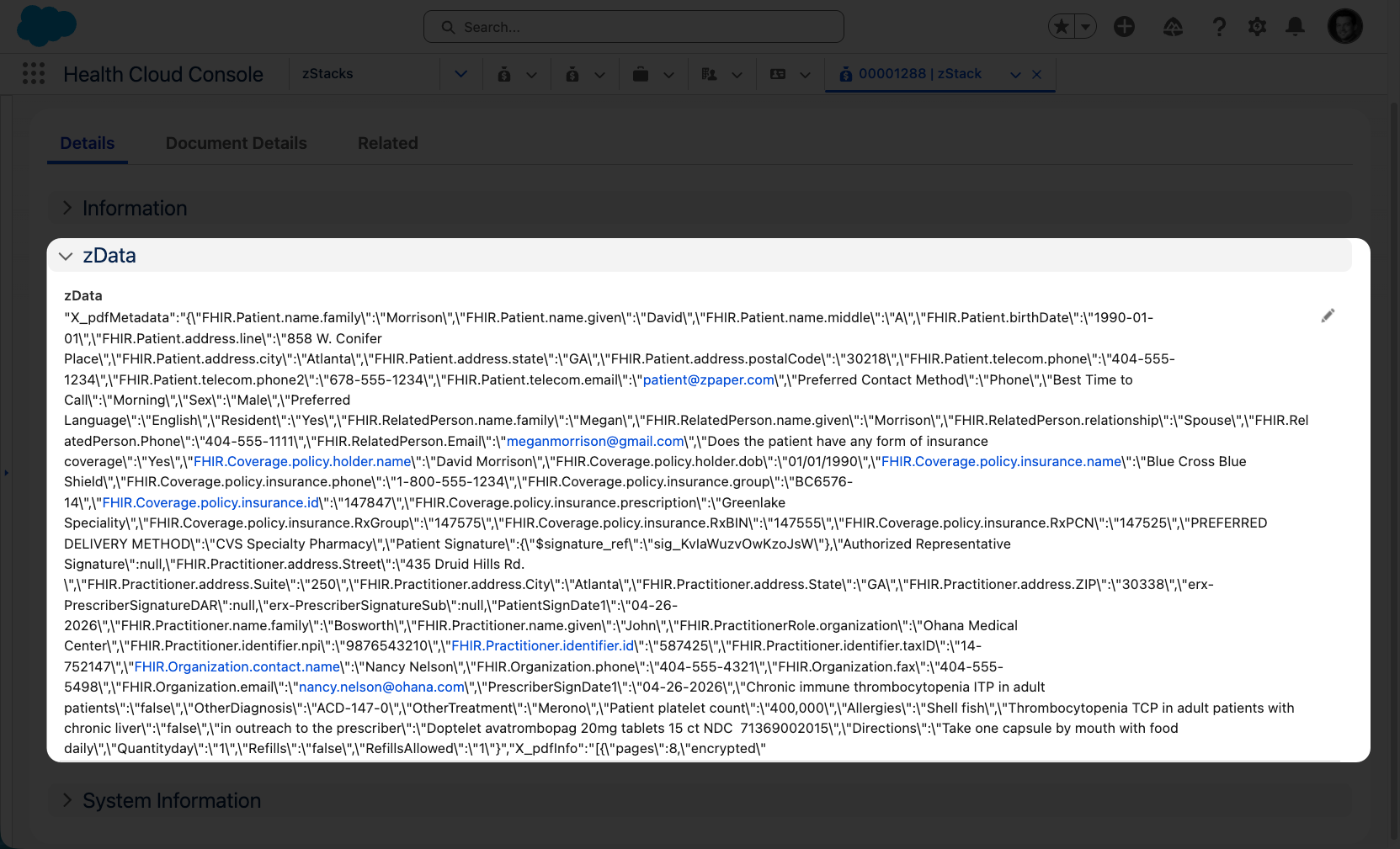
Task: Switch to the Document Details tab
Action: [237, 143]
